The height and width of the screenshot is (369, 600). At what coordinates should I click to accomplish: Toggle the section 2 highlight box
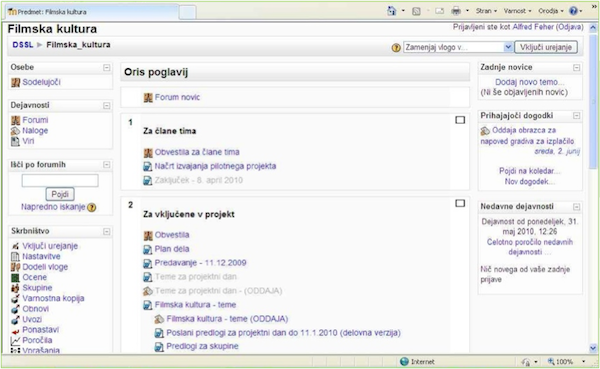click(x=460, y=203)
